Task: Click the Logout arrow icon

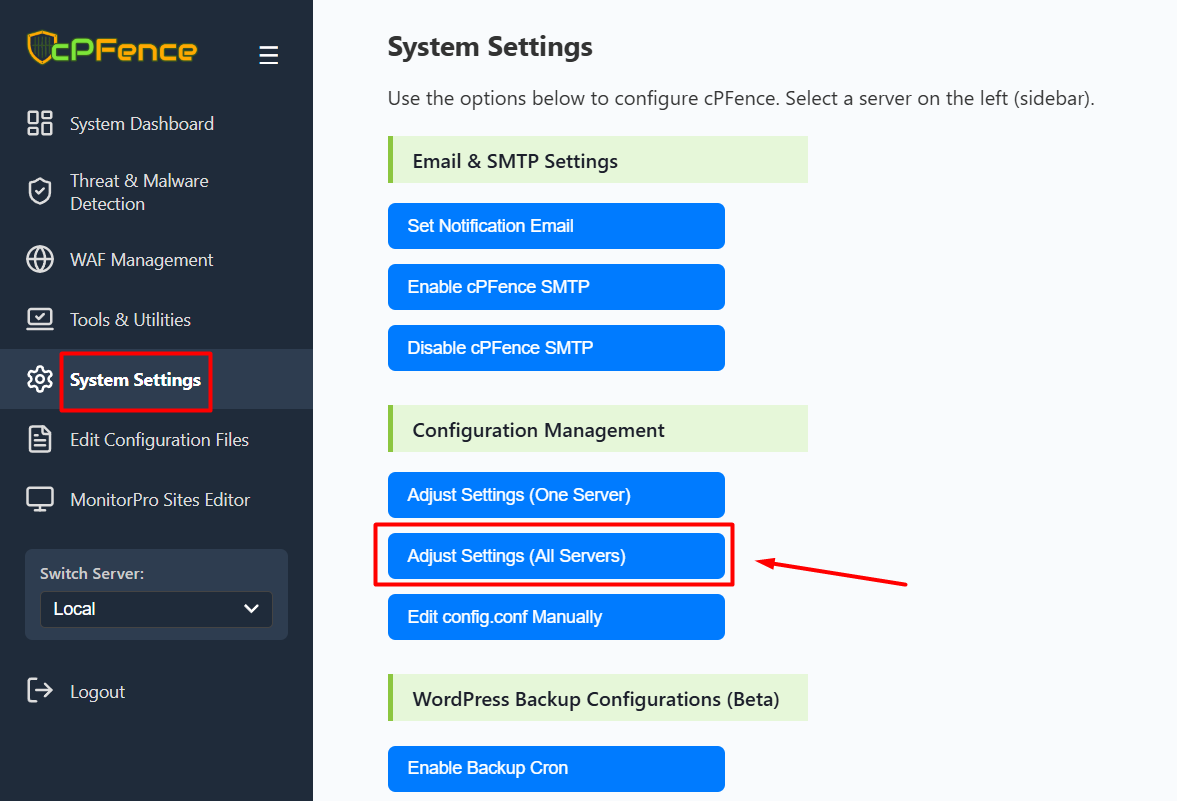Action: coord(40,691)
